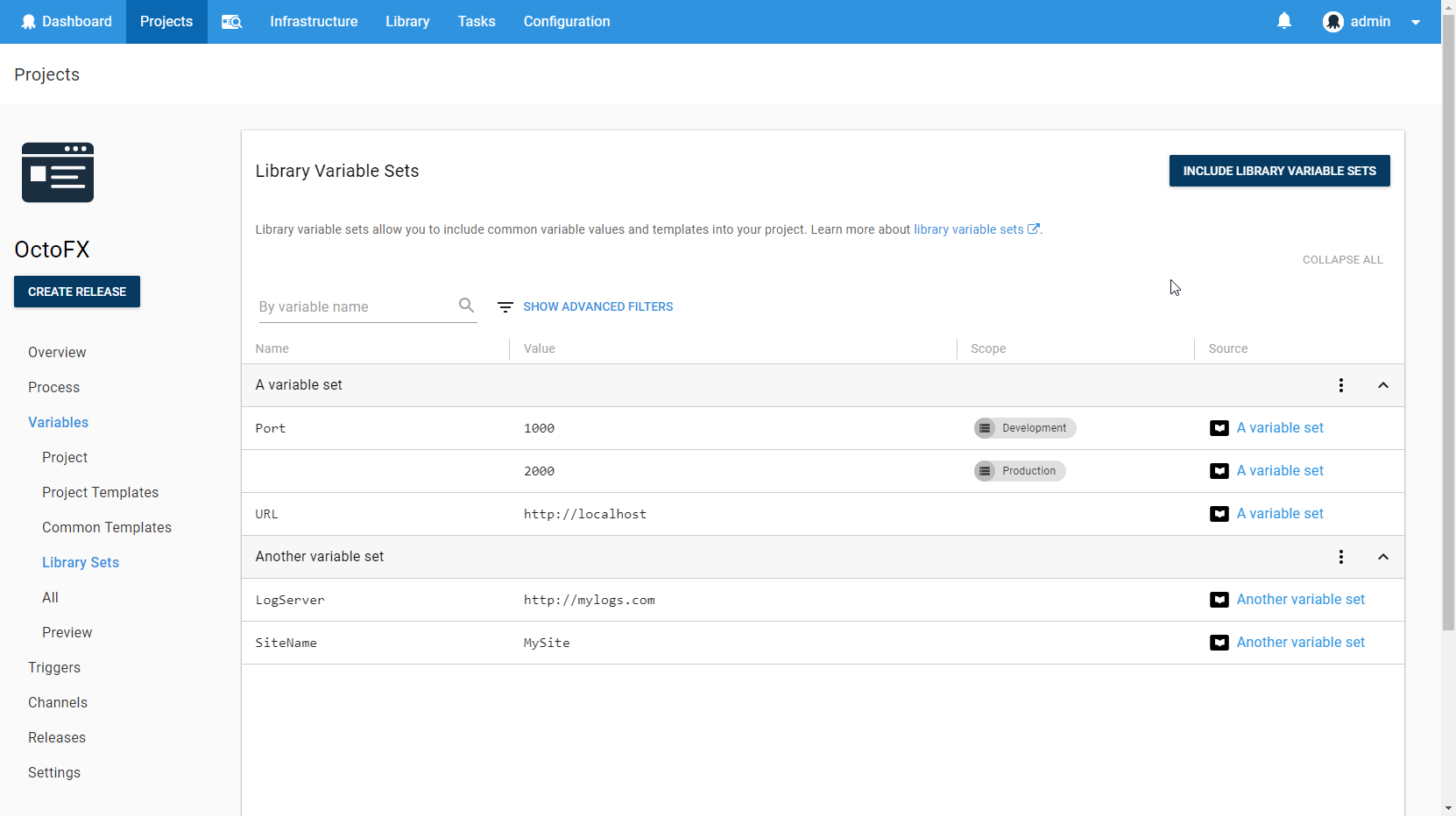Show advanced filters
This screenshot has height=816, width=1456.
pos(597,306)
